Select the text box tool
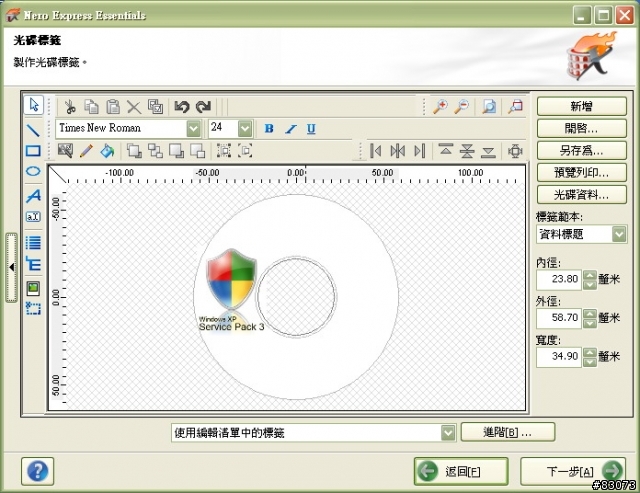The image size is (640, 493). tap(33, 216)
